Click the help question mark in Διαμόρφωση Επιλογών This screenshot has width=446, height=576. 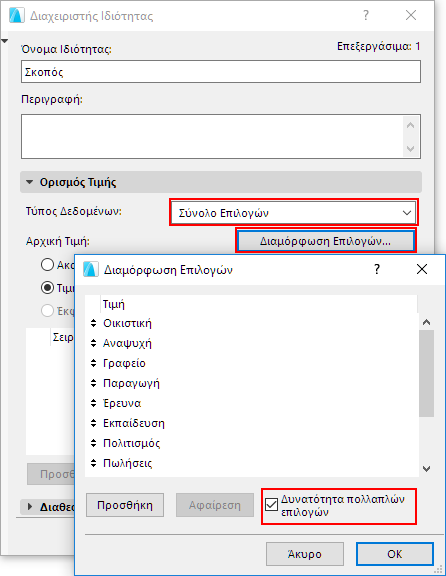[377, 269]
